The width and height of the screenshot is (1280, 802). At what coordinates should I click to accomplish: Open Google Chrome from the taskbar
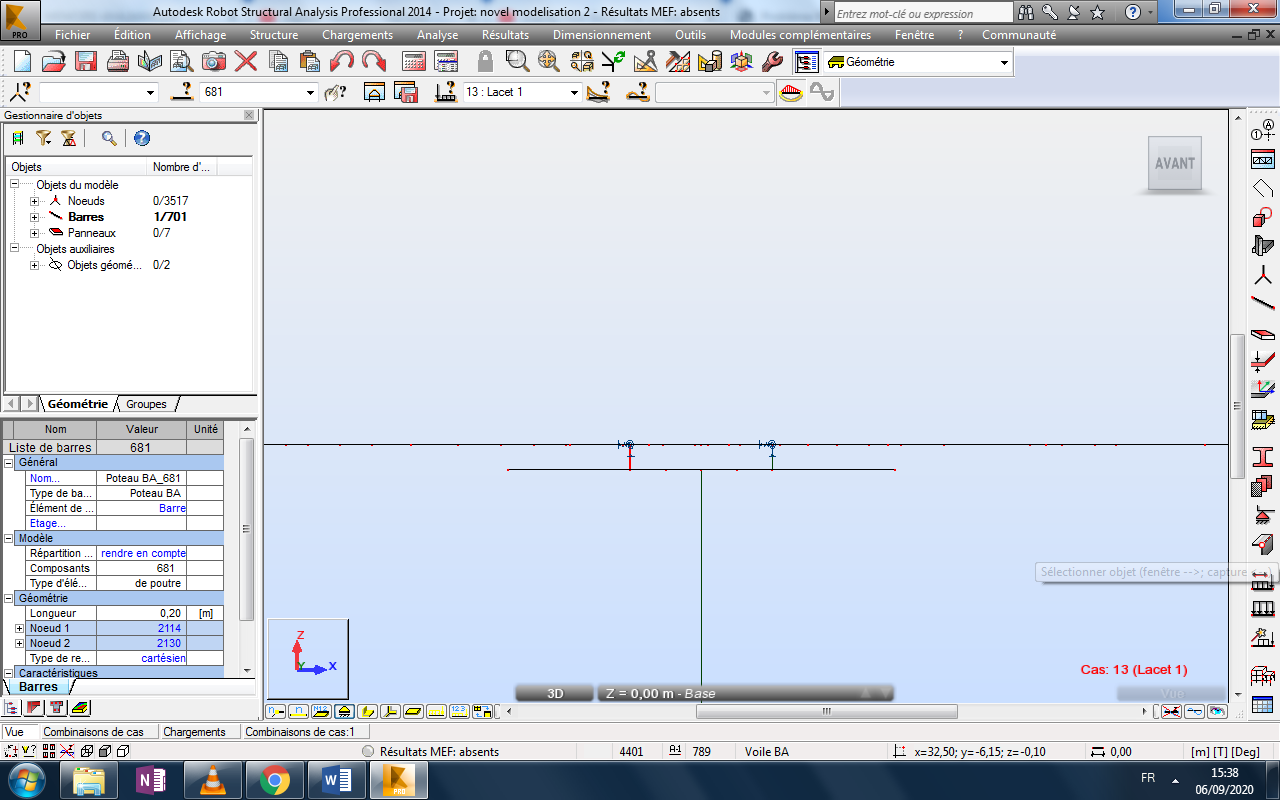pyautogui.click(x=275, y=780)
